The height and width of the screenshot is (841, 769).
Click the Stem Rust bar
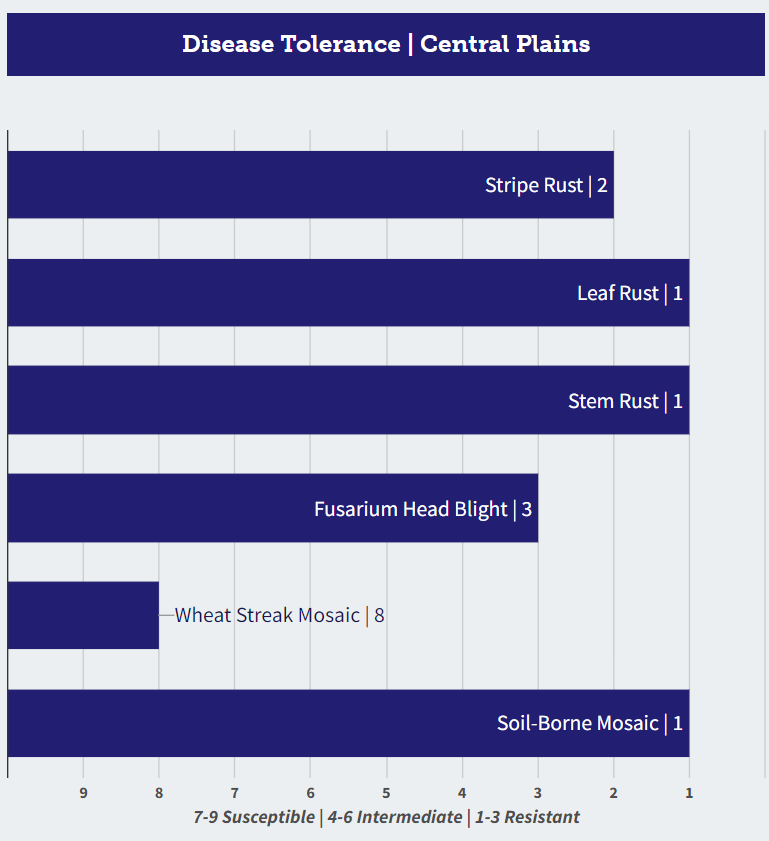(349, 400)
